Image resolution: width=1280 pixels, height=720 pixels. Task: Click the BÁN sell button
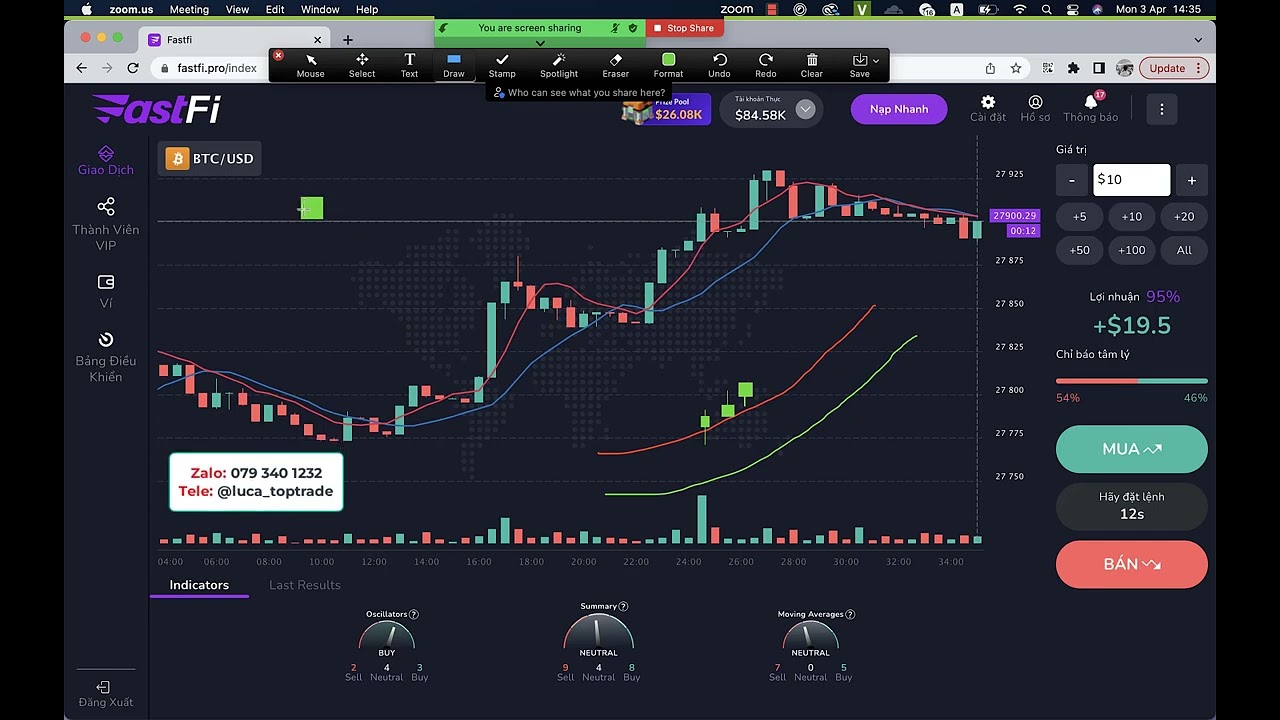tap(1132, 564)
